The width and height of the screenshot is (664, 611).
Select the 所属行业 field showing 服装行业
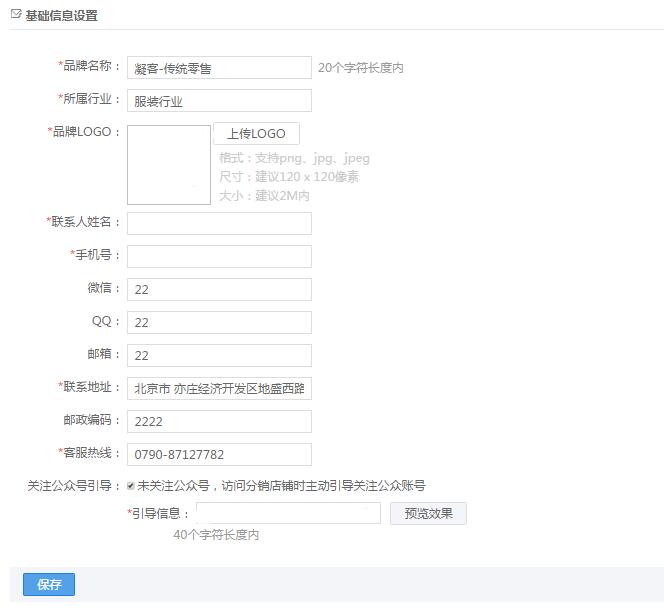tap(219, 101)
